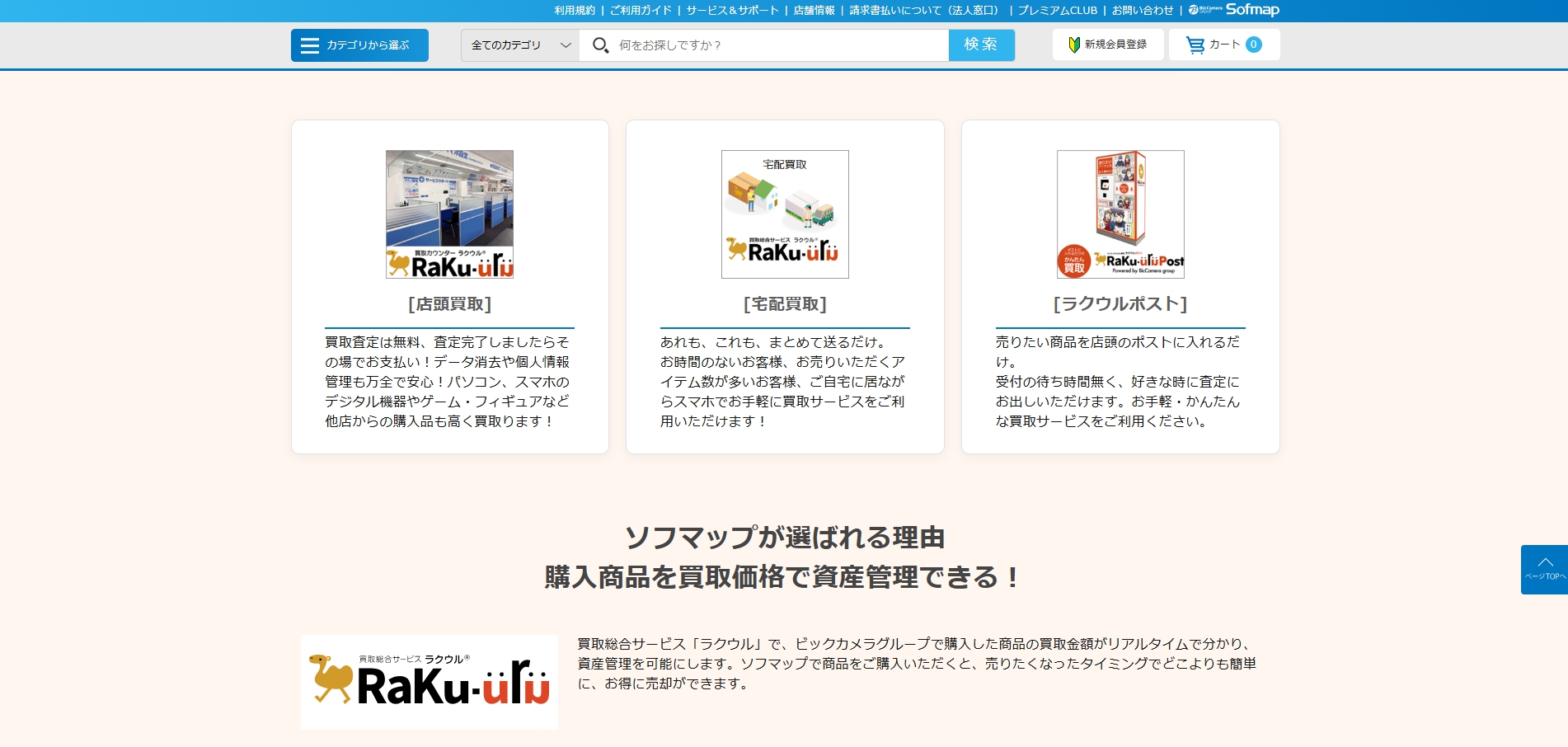Open the カテゴリから選ぶ hamburger menu

pyautogui.click(x=359, y=45)
